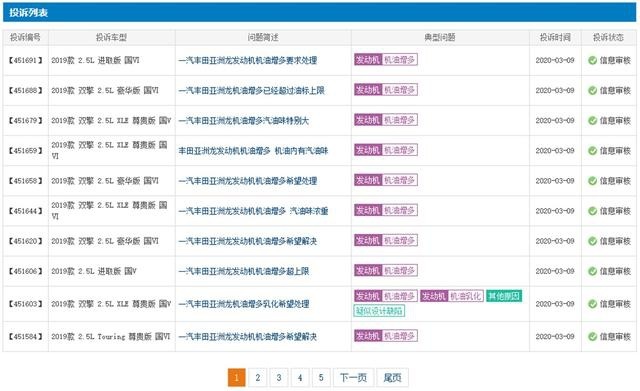
Task: Click the 发动机 机油增多 tag in row 451620
Action: coord(386,241)
